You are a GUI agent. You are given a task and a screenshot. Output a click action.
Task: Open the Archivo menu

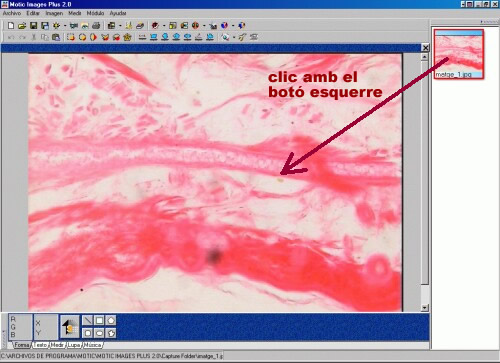tap(12, 13)
